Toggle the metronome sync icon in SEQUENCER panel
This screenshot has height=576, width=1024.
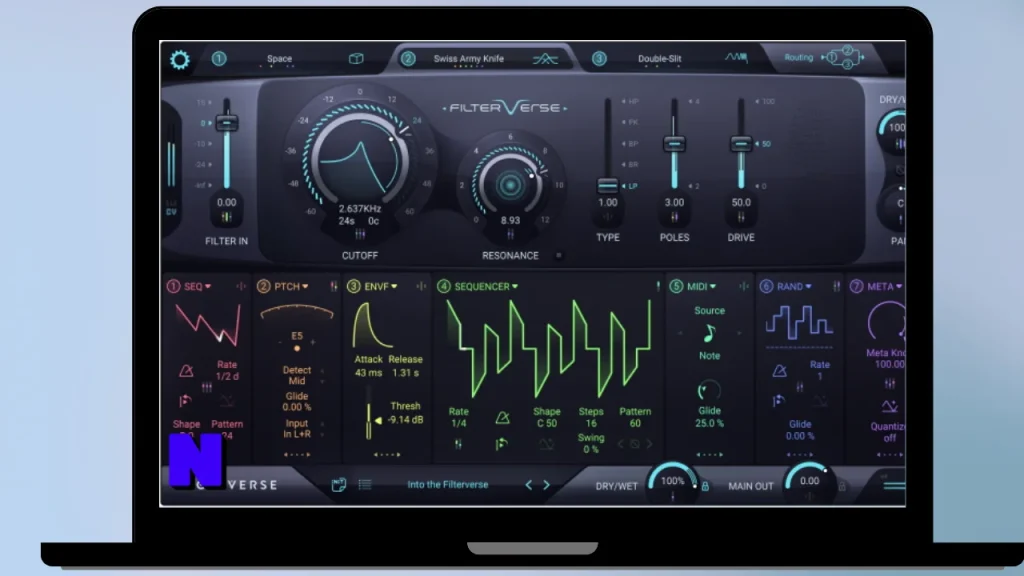[x=502, y=418]
